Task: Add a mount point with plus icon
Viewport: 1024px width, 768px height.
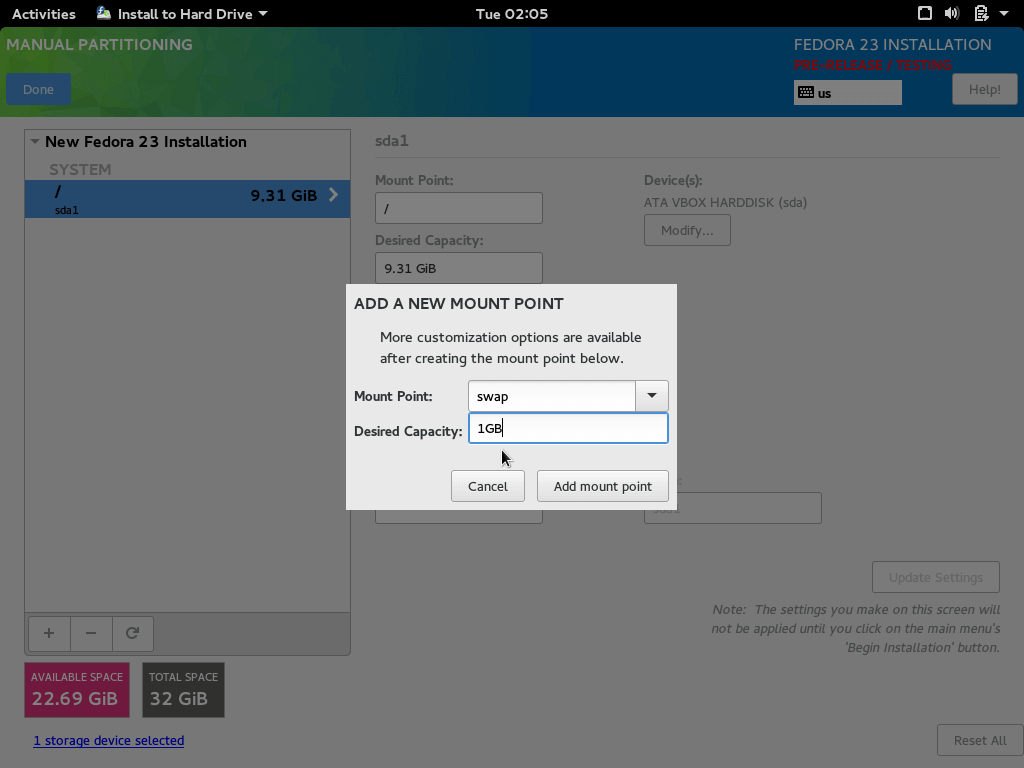Action: [x=49, y=633]
